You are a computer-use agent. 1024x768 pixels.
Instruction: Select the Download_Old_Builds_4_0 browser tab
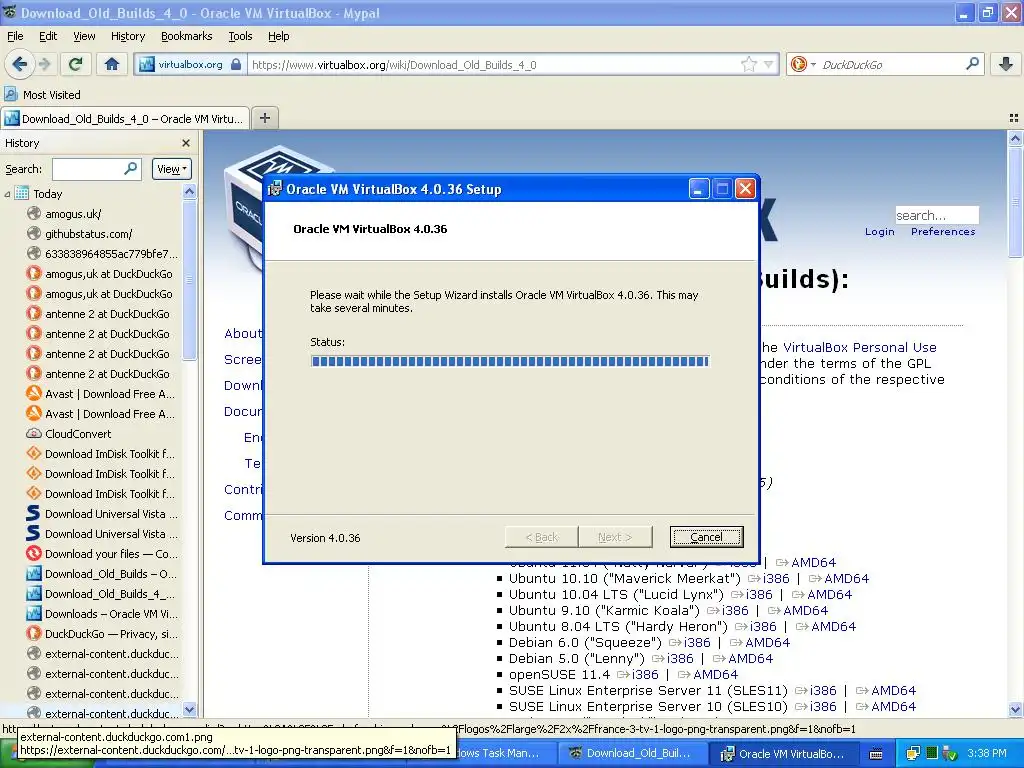(125, 118)
